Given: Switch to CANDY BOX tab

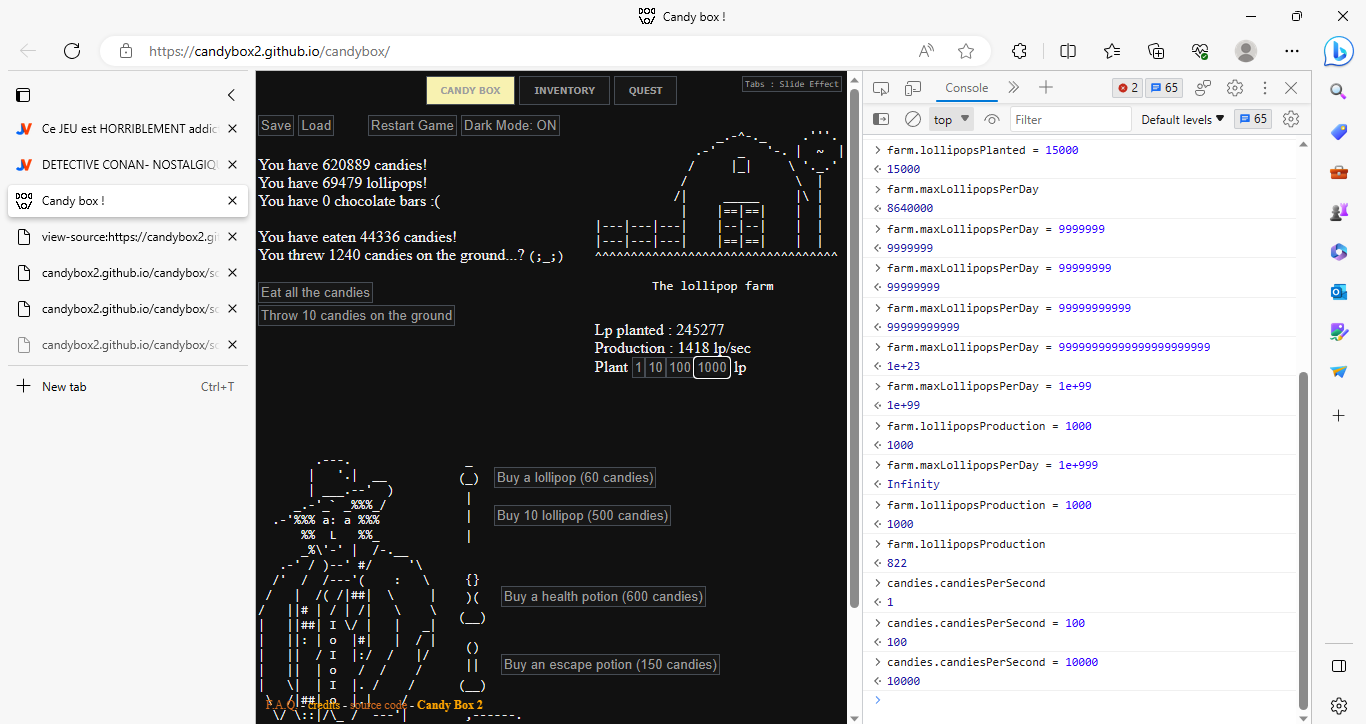Looking at the screenshot, I should click(470, 91).
